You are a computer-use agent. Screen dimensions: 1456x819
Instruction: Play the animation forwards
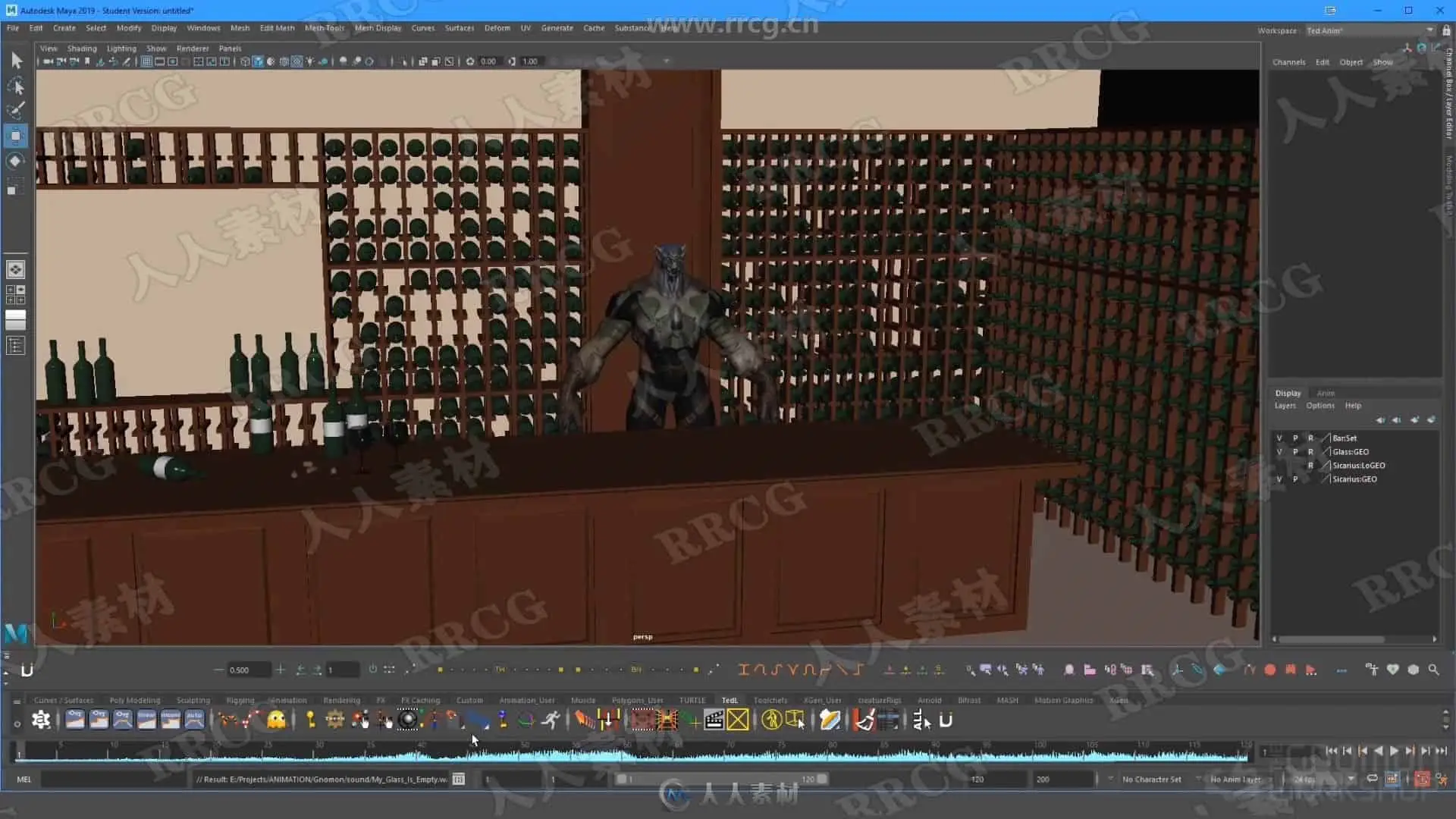tap(1394, 751)
